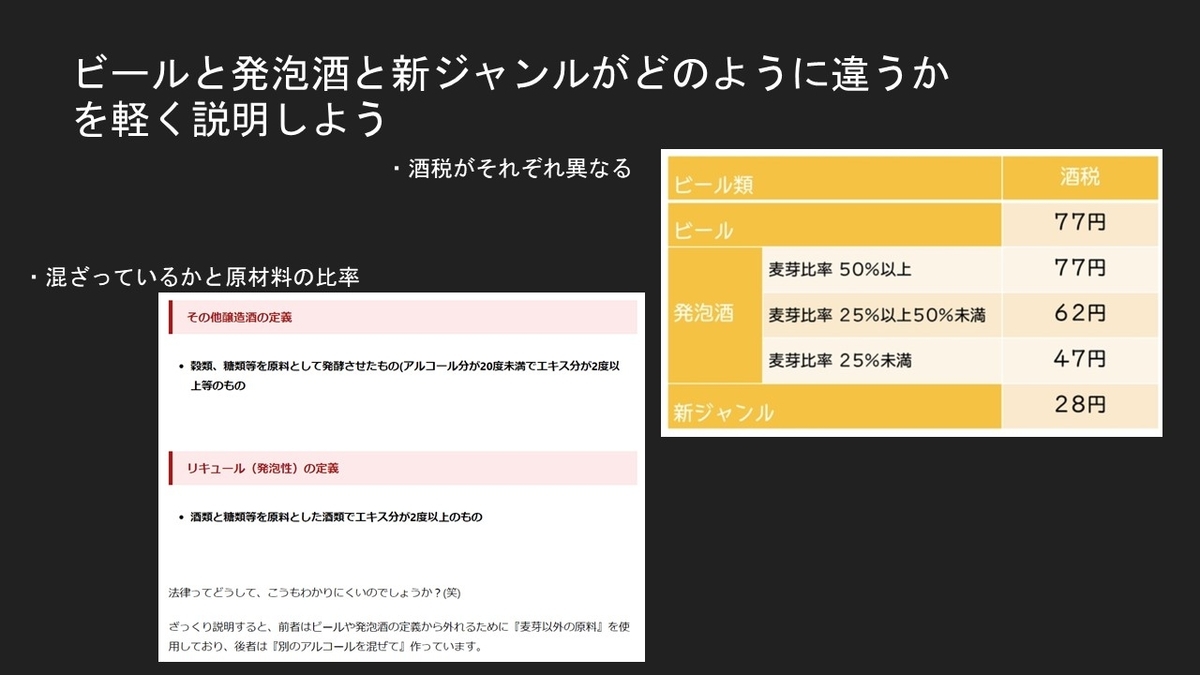Click the sentence 法律ってどうして、こうもわかりにくい
1200x675 pixels.
314,593
